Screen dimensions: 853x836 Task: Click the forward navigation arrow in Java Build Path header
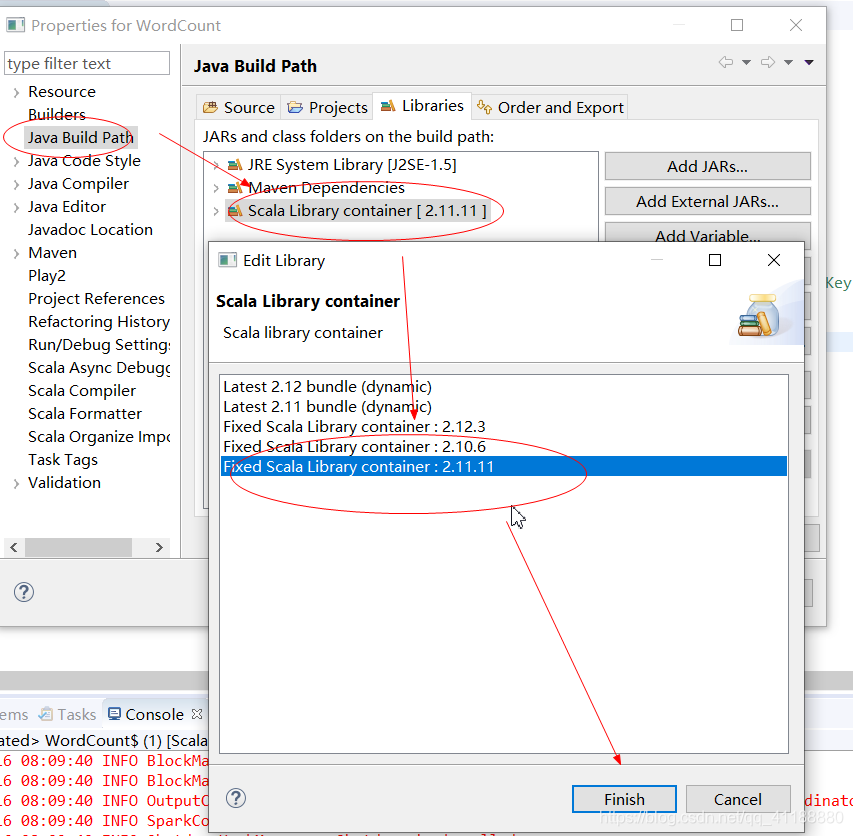click(x=768, y=62)
